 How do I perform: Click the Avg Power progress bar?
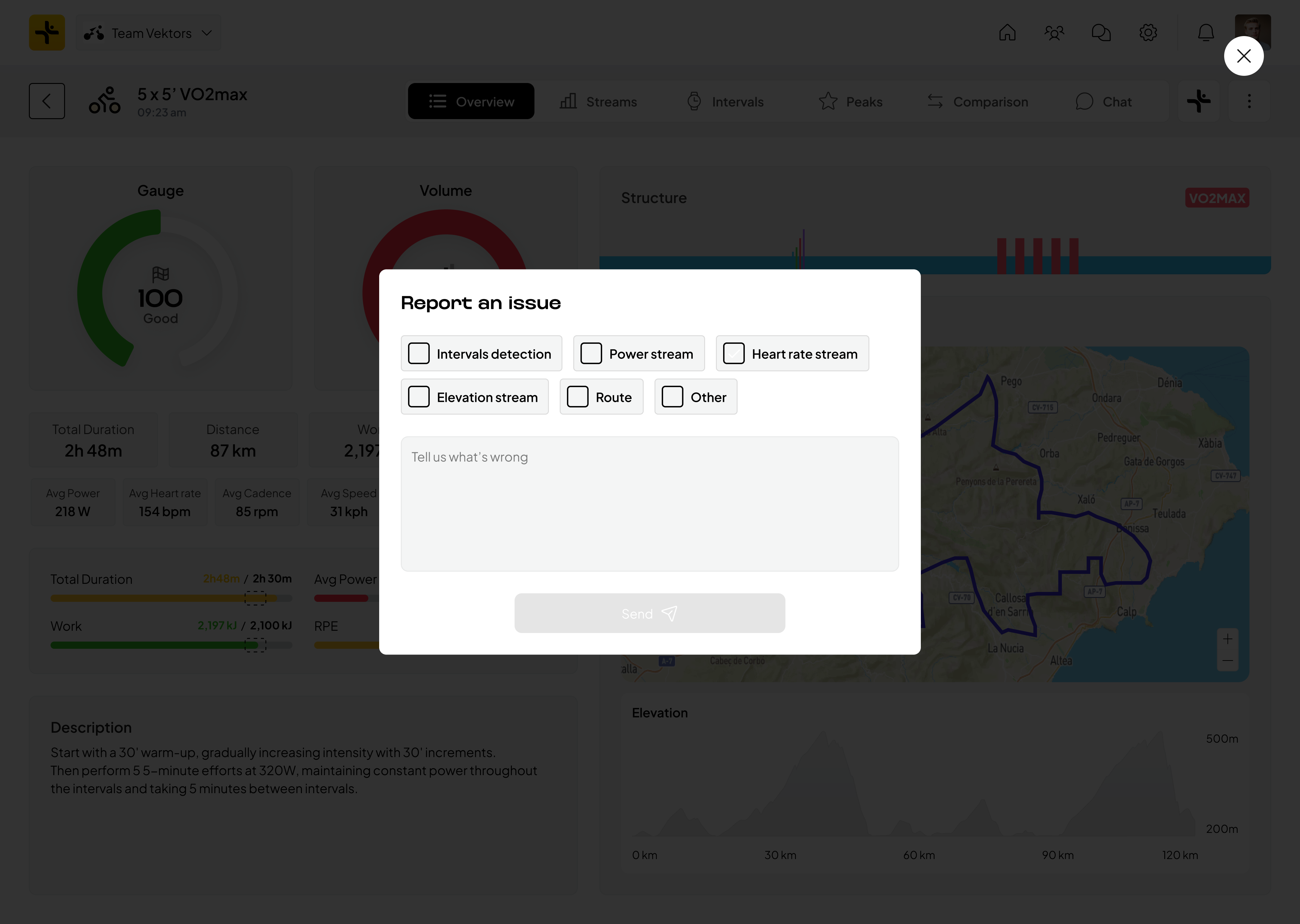347,598
